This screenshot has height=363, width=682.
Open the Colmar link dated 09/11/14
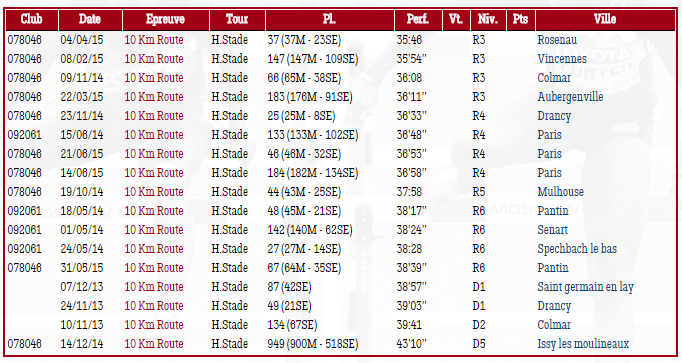(554, 78)
